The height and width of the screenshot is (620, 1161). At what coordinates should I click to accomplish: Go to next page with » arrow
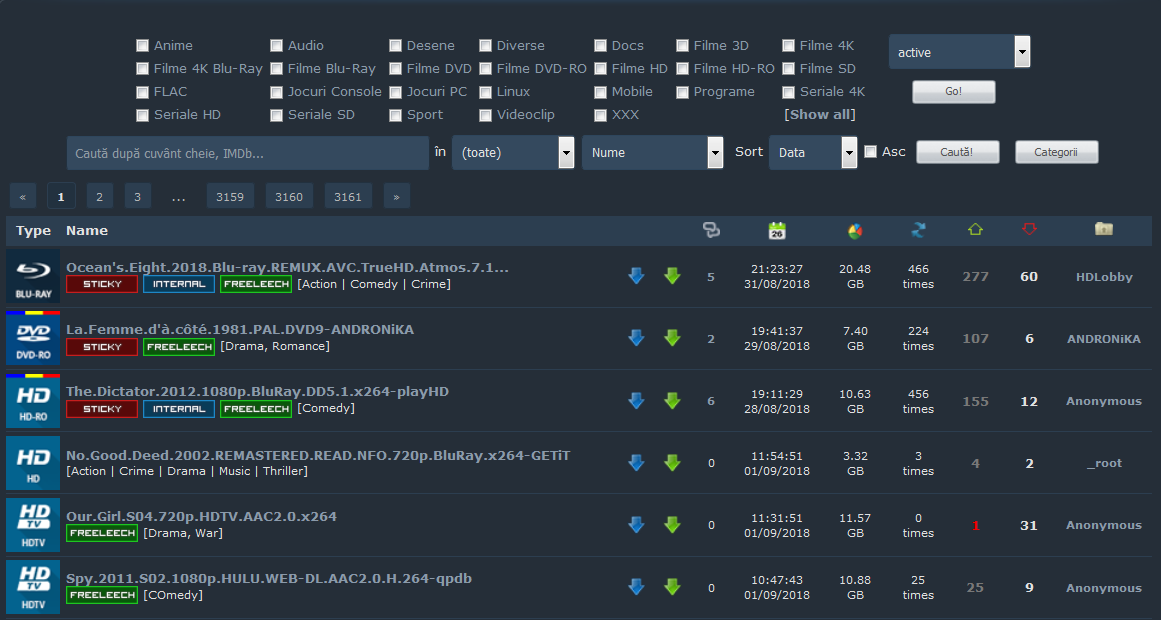pos(397,196)
